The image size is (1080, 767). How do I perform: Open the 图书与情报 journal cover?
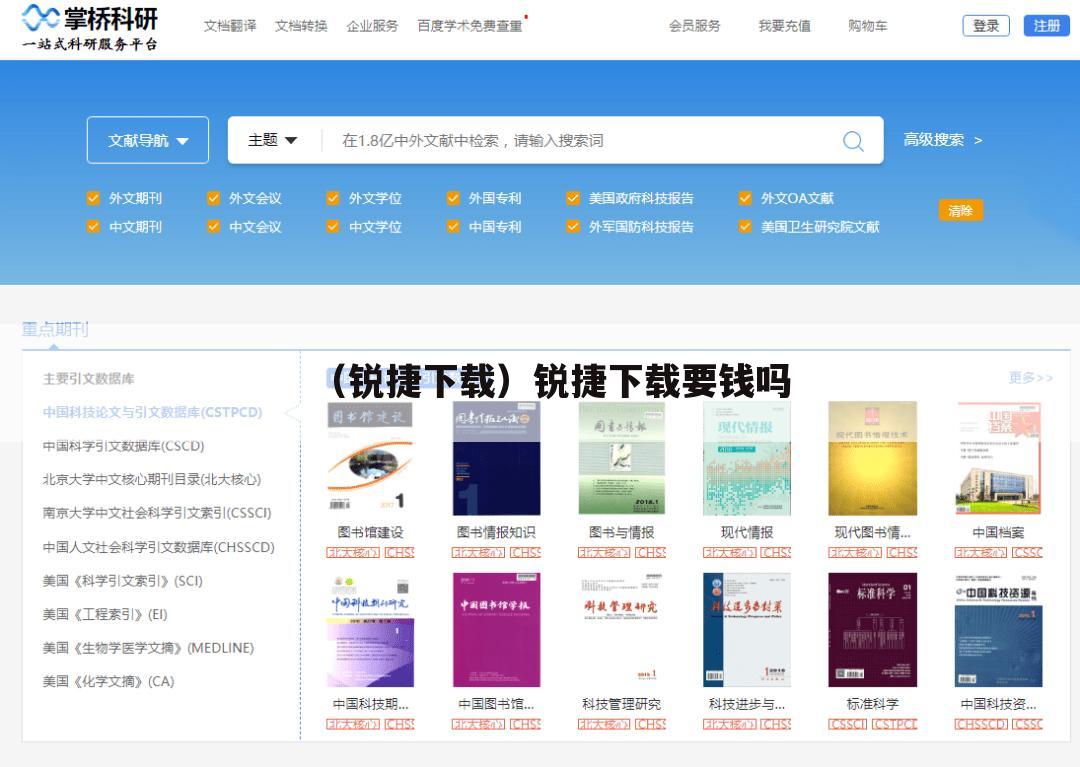(621, 459)
